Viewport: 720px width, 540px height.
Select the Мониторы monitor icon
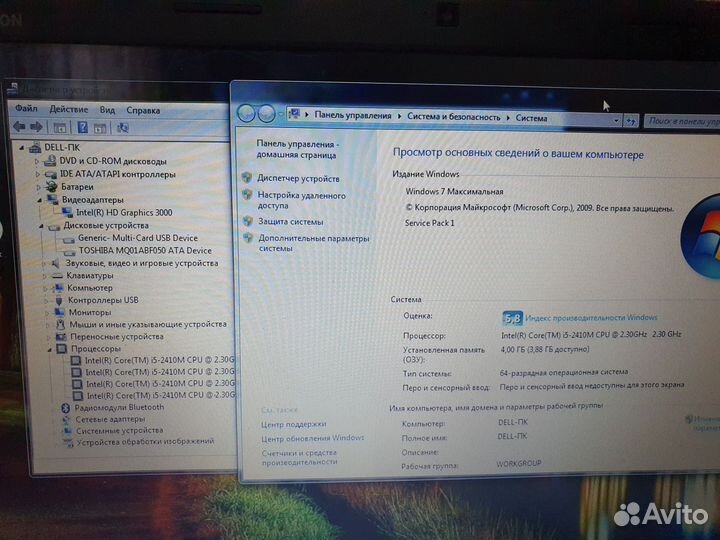60,312
